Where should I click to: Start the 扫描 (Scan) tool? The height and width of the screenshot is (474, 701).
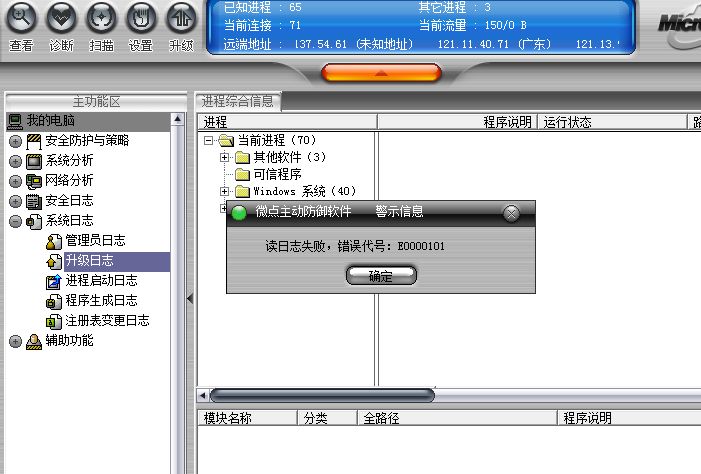pyautogui.click(x=101, y=18)
